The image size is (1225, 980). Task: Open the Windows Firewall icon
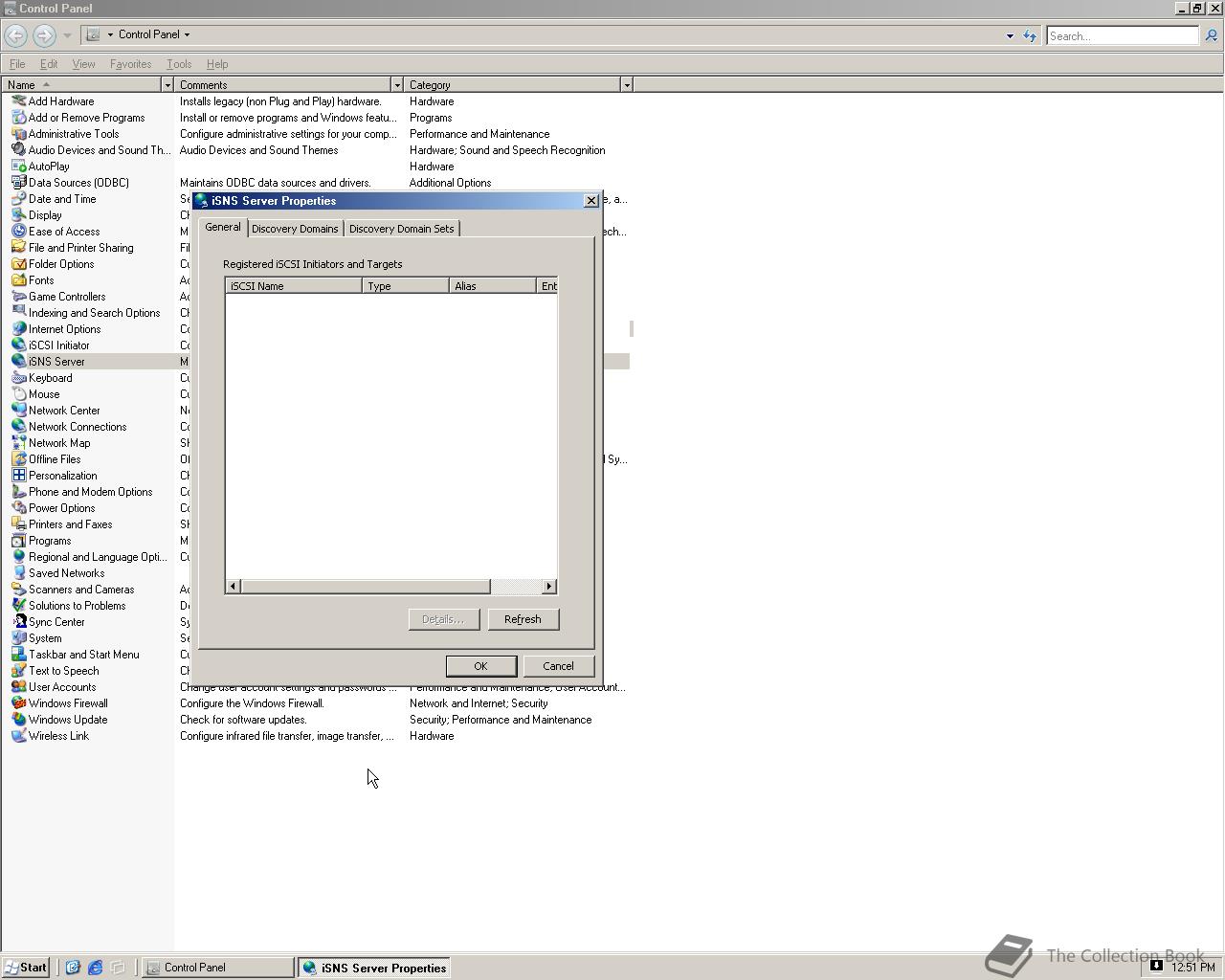(18, 703)
